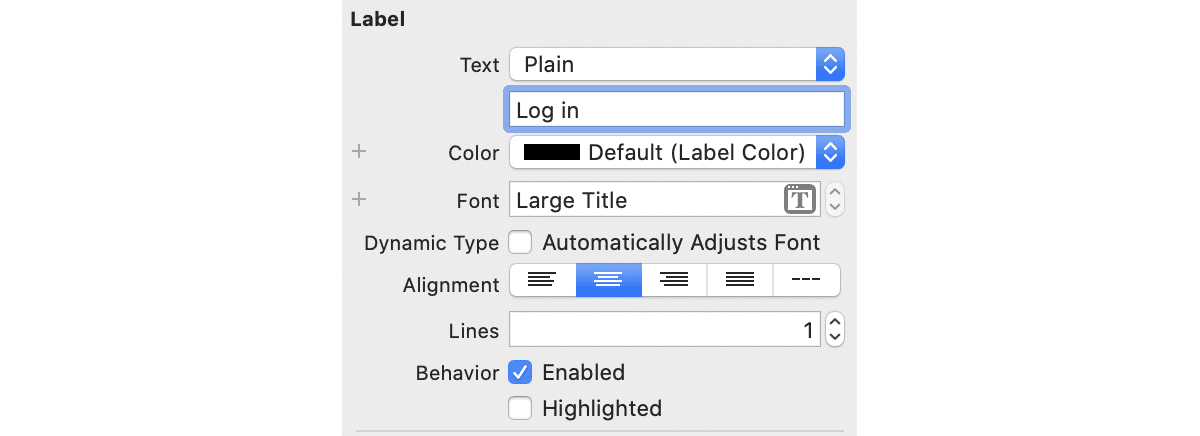This screenshot has height=436, width=1200.
Task: Click the black color swatch
Action: [551, 153]
